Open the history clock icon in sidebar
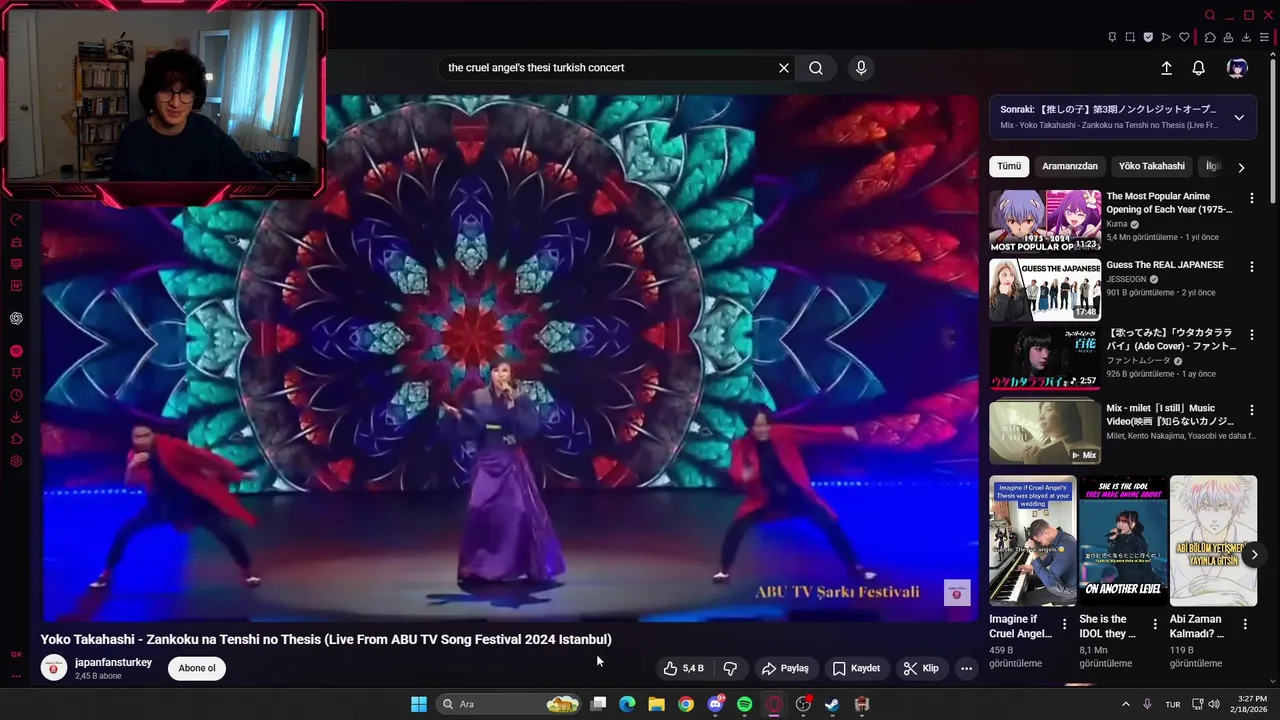Screen dimensions: 1280x720 (16, 395)
